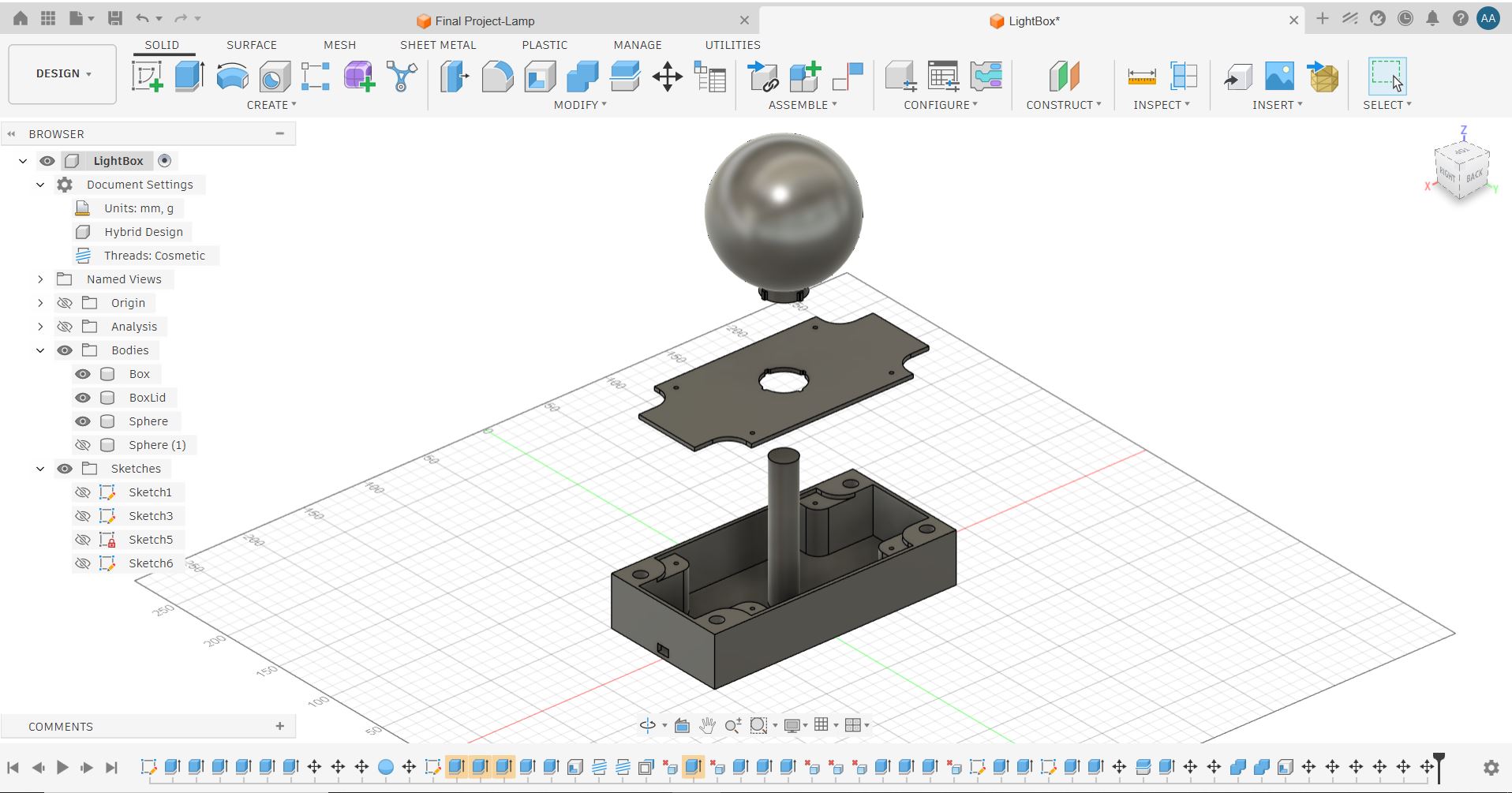Select the Combine tool
This screenshot has width=1512, height=793.
582,77
